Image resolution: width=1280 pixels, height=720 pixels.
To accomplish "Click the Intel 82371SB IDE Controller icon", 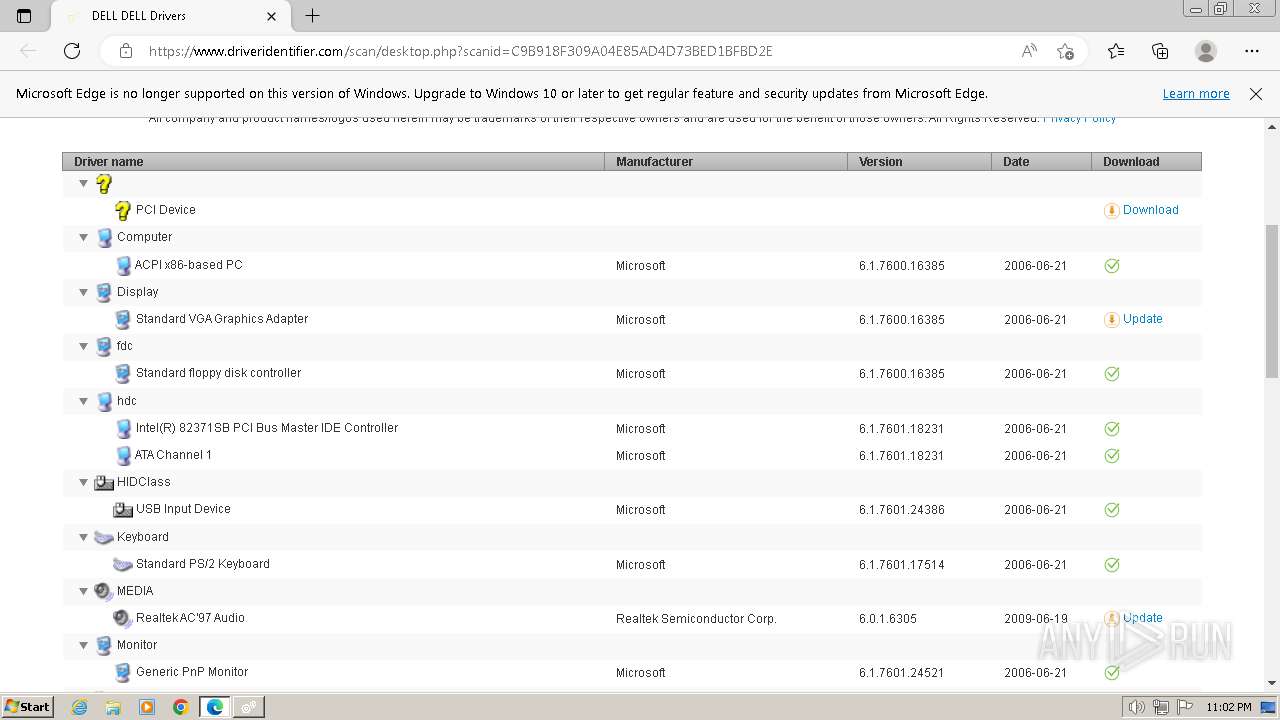I will pos(123,428).
